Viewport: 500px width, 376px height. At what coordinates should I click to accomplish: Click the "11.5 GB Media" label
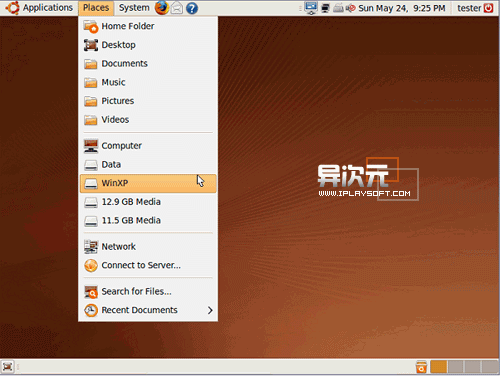click(x=131, y=221)
